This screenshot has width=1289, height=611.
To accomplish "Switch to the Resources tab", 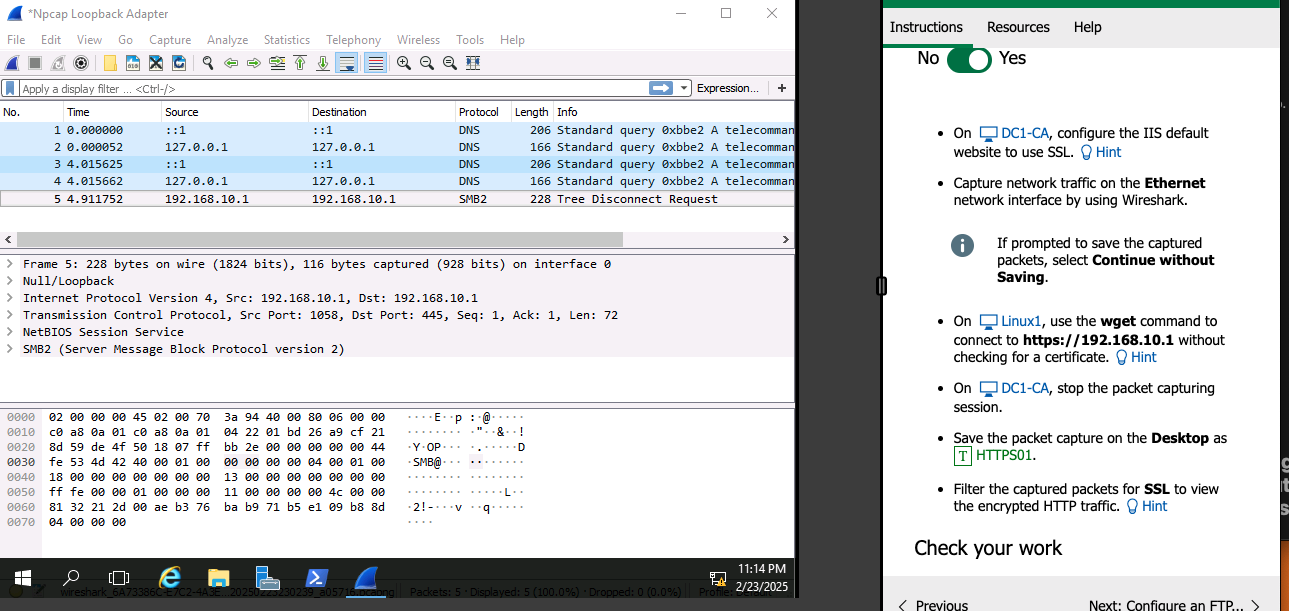I will point(1017,27).
